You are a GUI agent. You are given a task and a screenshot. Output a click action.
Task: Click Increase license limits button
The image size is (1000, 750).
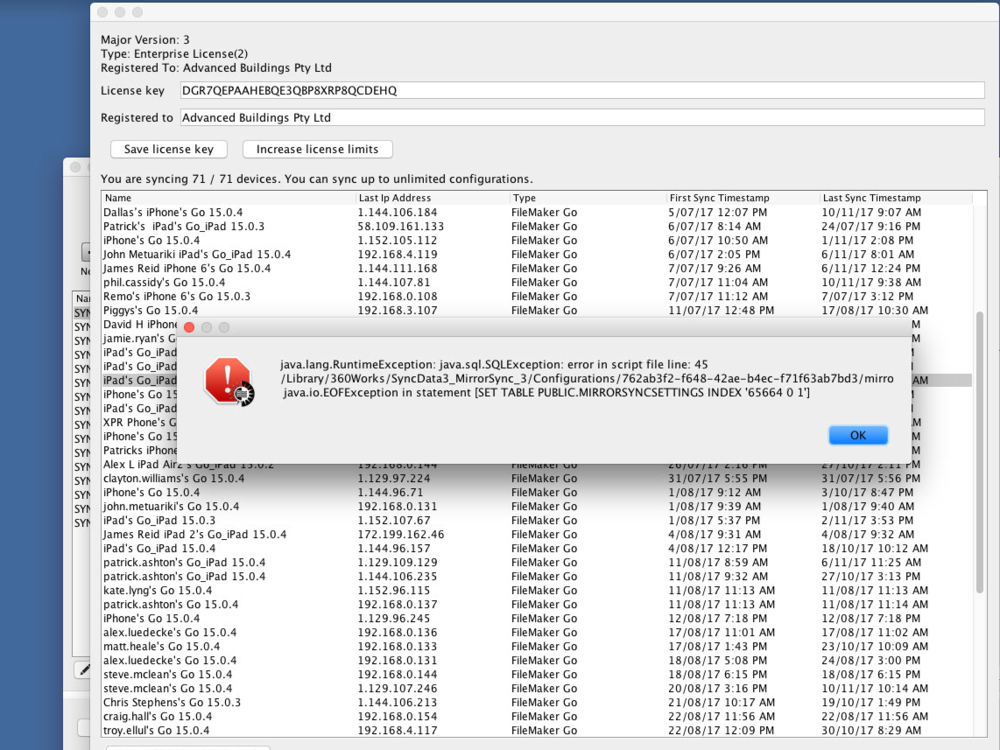317,149
